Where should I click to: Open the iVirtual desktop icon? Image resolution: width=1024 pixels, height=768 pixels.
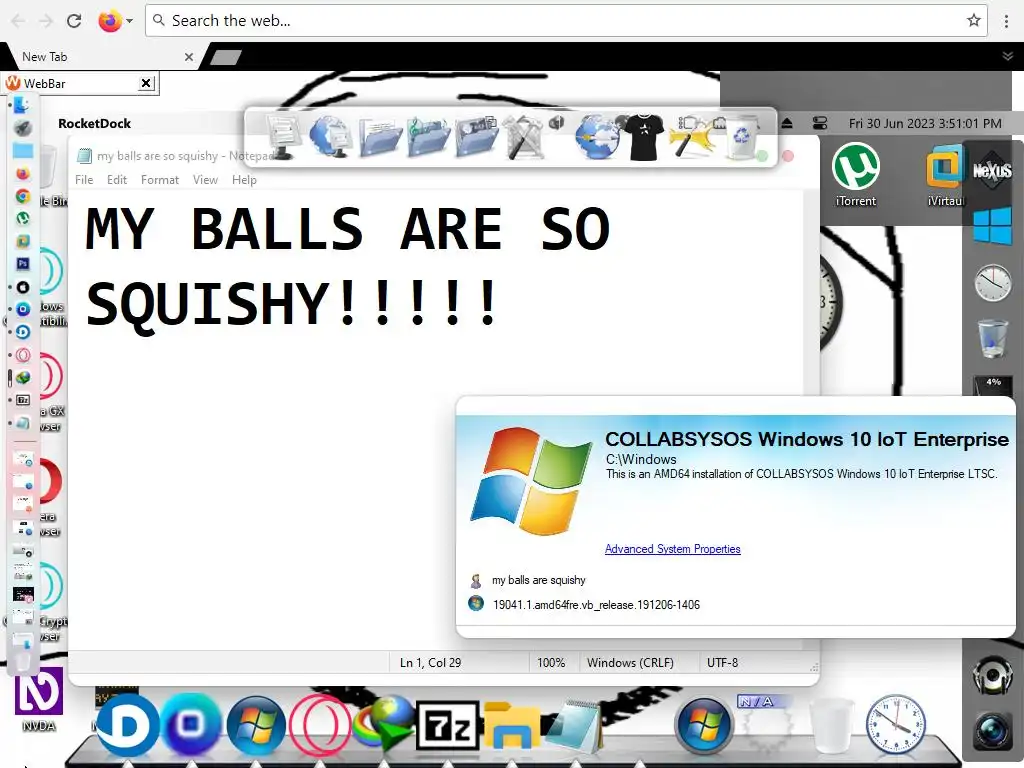pyautogui.click(x=946, y=174)
